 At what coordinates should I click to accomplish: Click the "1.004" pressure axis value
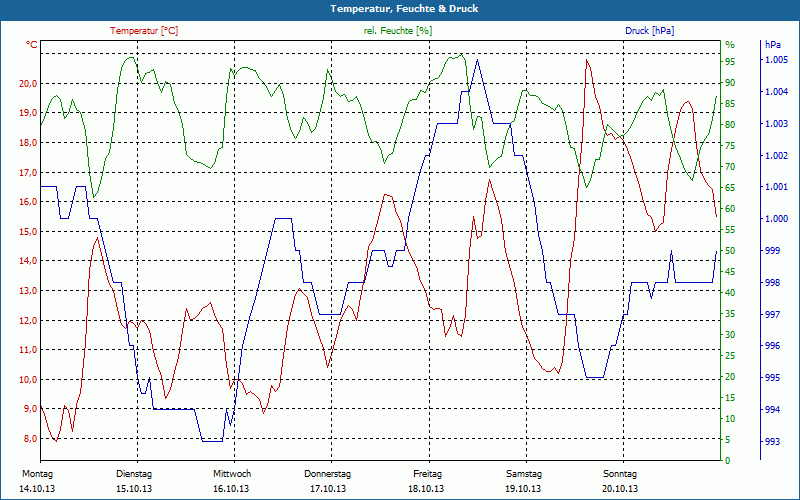777,92
